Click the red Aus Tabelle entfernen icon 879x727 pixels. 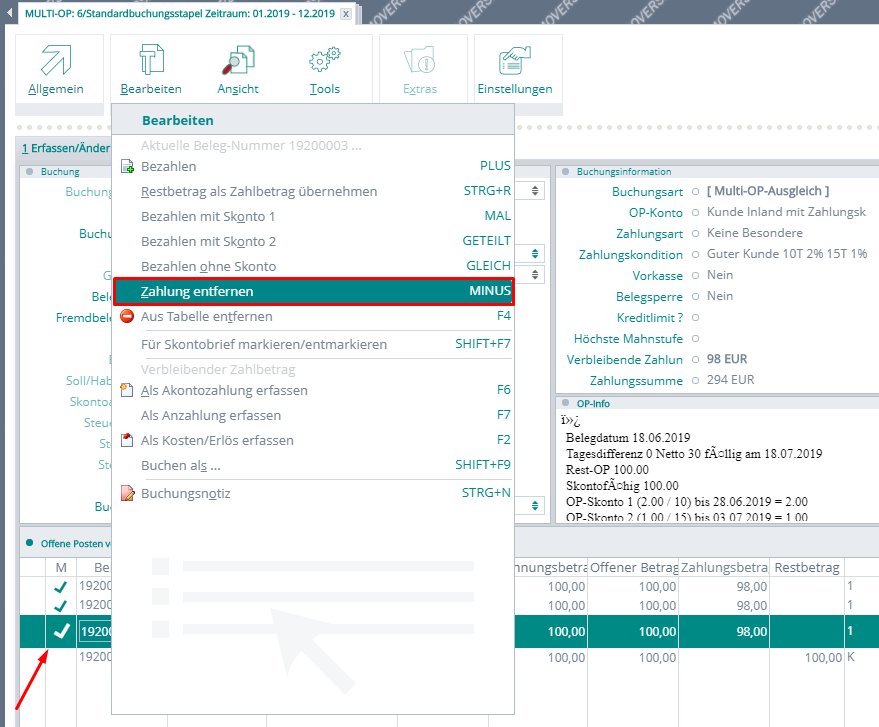click(x=127, y=317)
